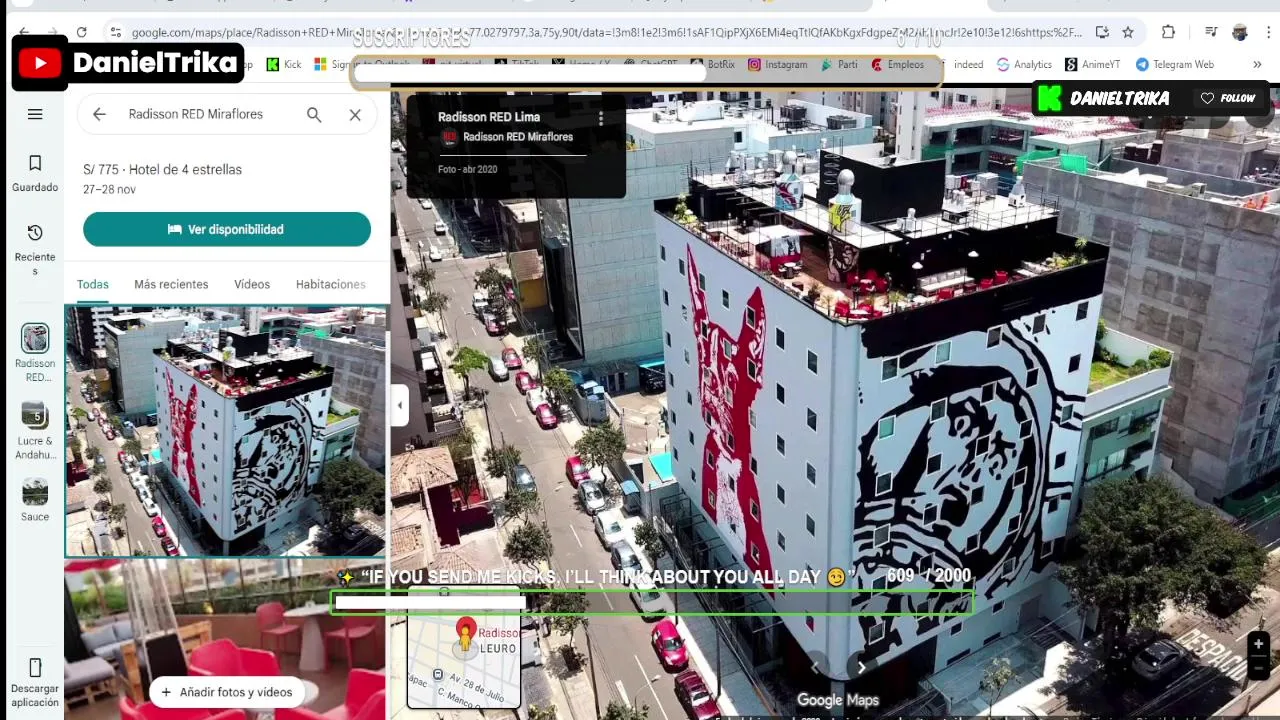The width and height of the screenshot is (1280, 720).
Task: Bookmark this page with star icon
Action: pyautogui.click(x=1128, y=32)
